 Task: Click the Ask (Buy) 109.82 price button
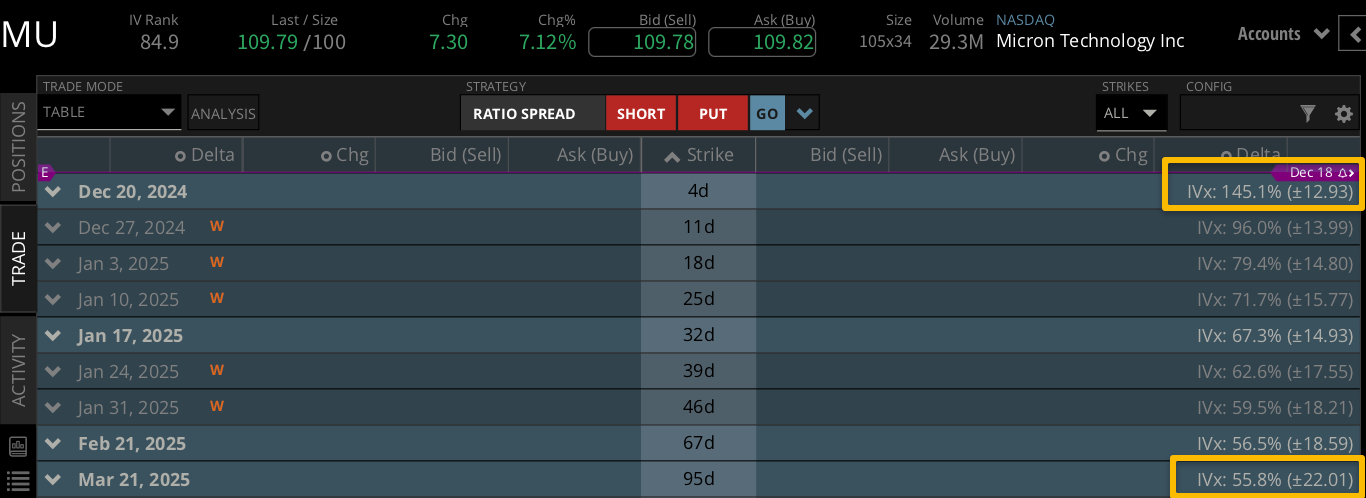(762, 42)
